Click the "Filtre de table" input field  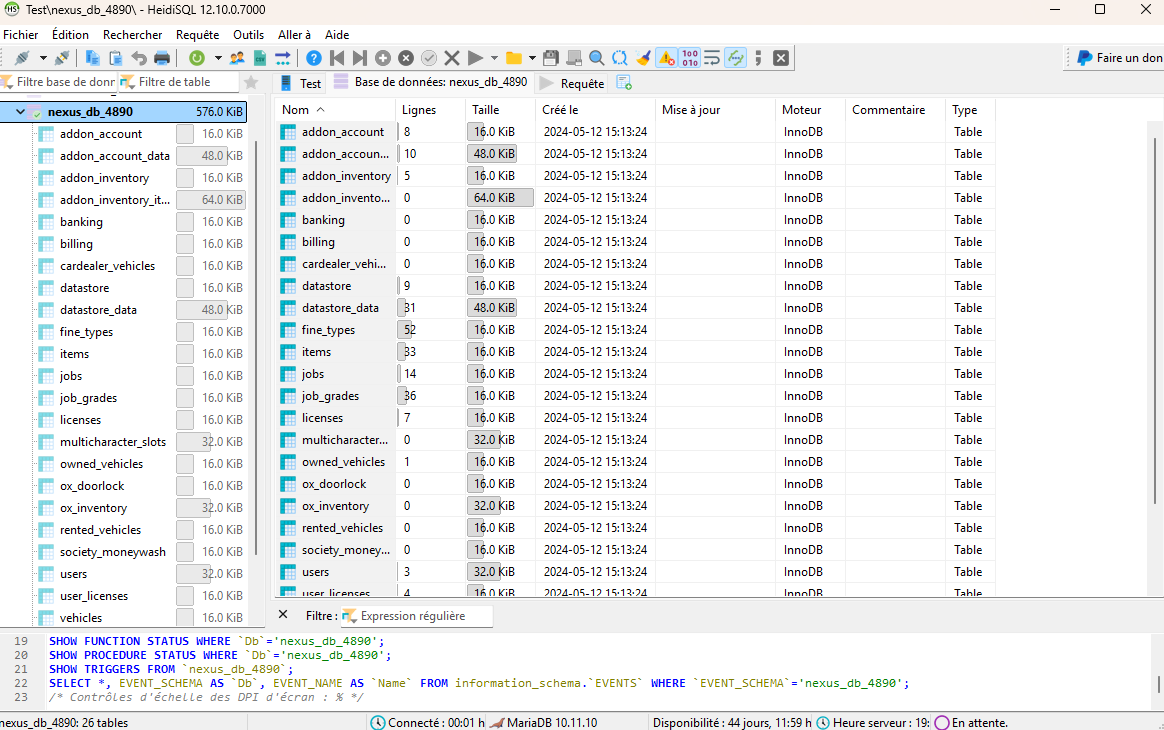coord(180,82)
